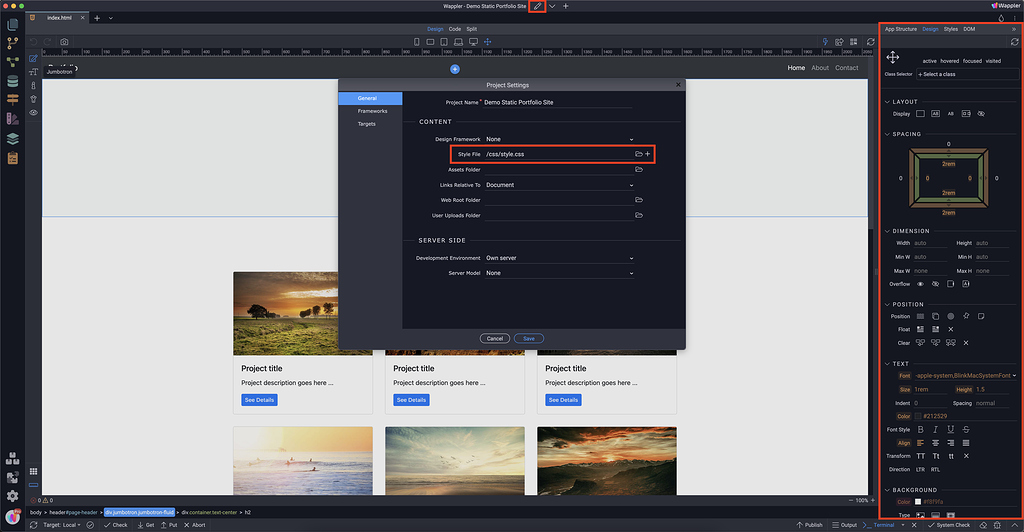Center align text in Align row
The image size is (1024, 532).
coord(935,443)
